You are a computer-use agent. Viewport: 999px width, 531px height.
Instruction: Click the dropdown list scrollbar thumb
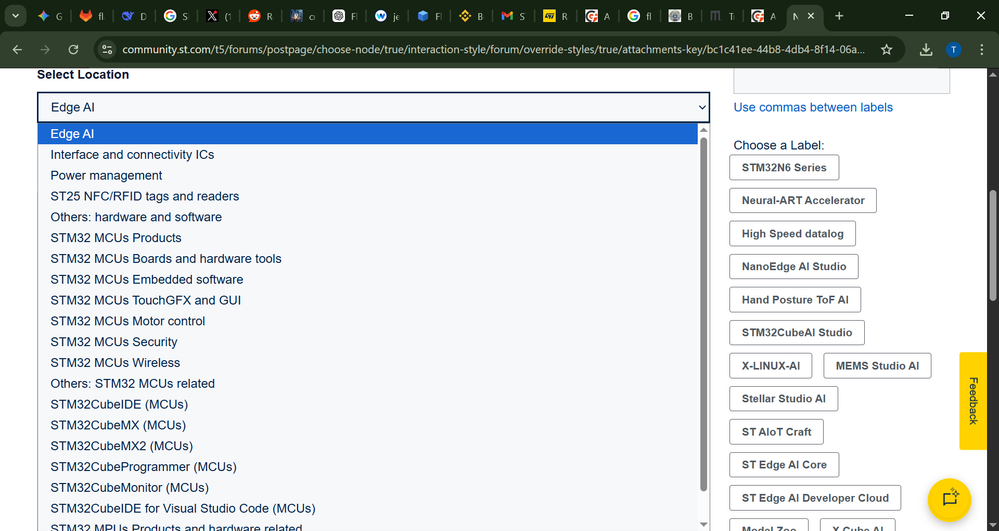703,314
